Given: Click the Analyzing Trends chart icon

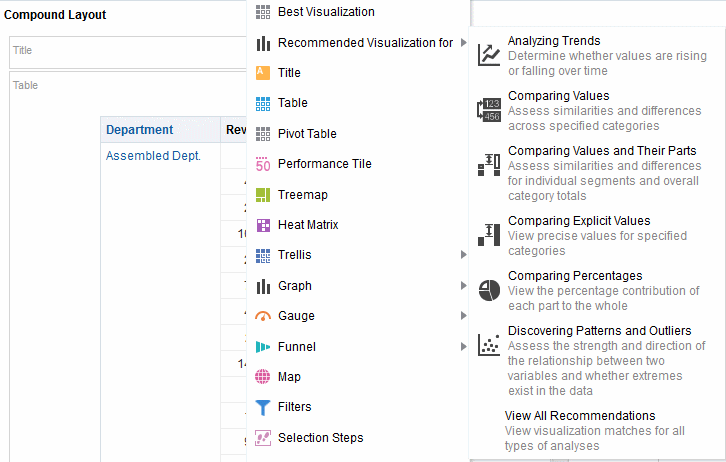Looking at the screenshot, I should [x=489, y=55].
